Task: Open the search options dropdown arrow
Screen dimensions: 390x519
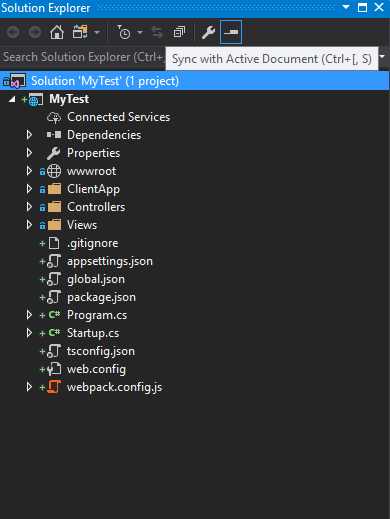Action: 382,57
